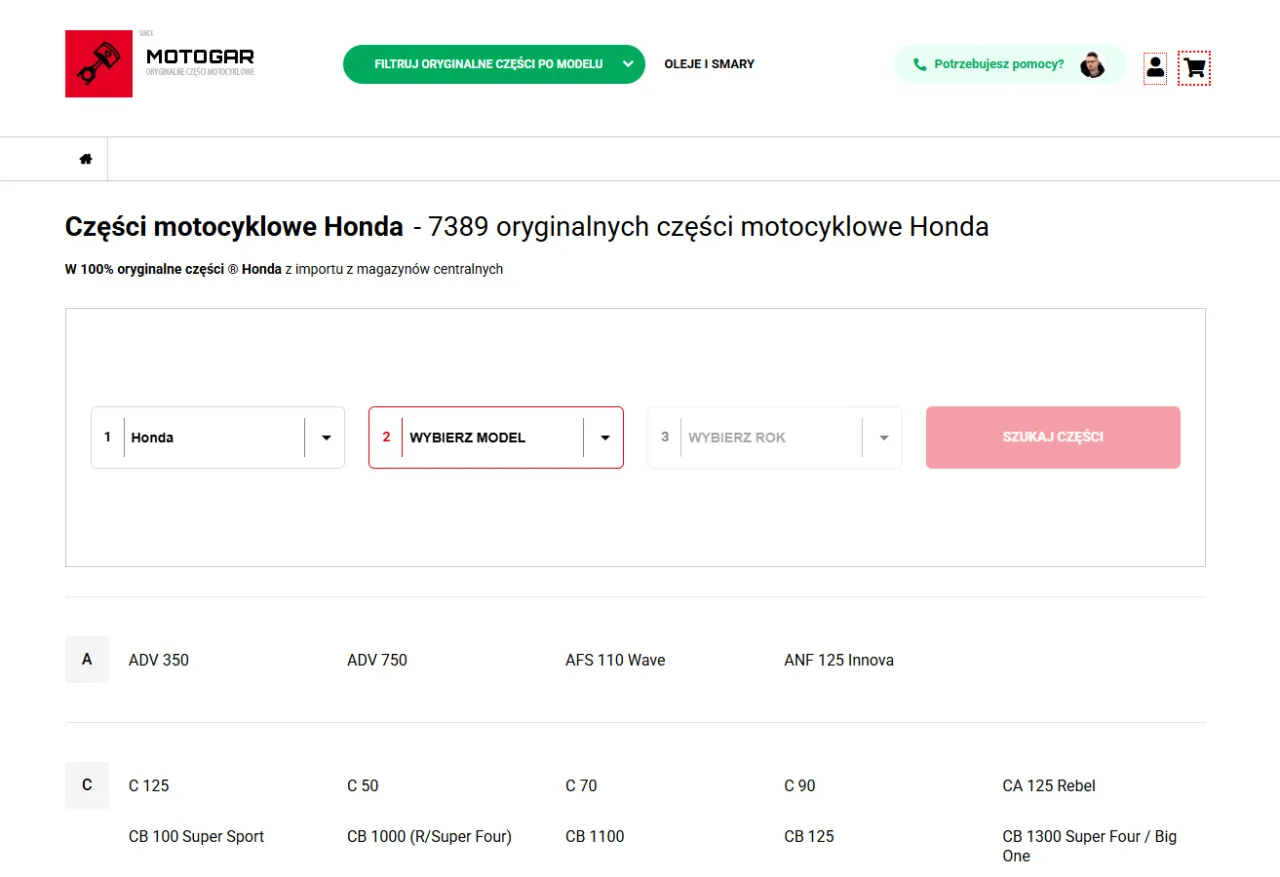Image resolution: width=1280 pixels, height=877 pixels.
Task: Expand the FILTRUJ ORYGINALNE CZĘŚCI PO MODELU menu
Action: [x=493, y=63]
